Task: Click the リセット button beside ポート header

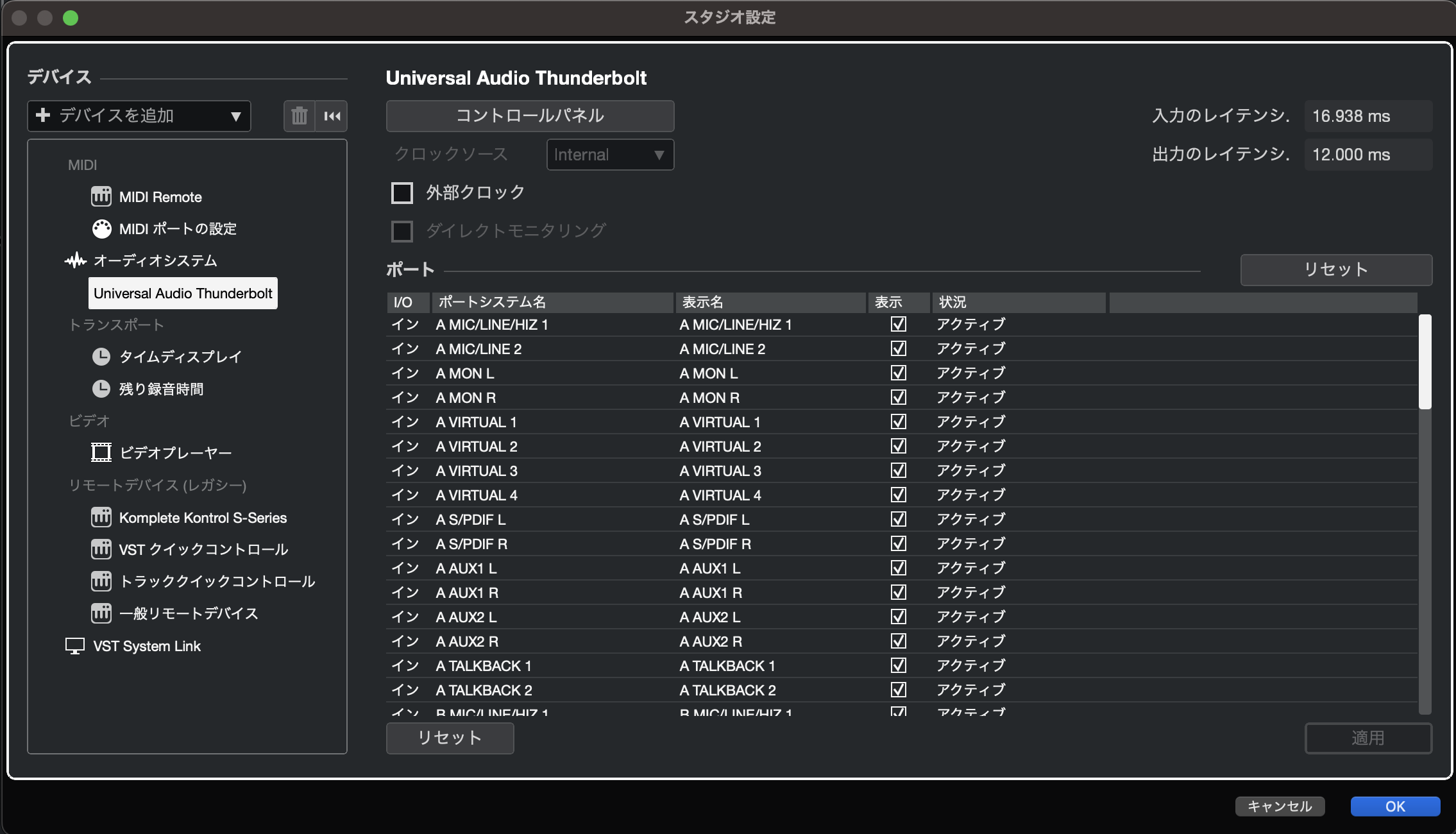Action: coord(1336,269)
